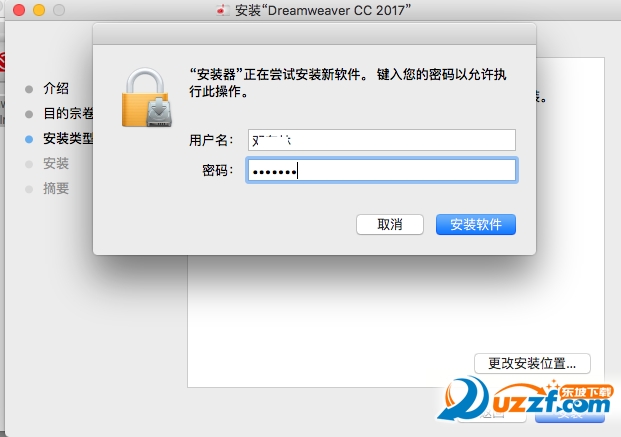Viewport: 621px width, 437px height.
Task: Select the 安装 installation step
Action: tap(56, 163)
